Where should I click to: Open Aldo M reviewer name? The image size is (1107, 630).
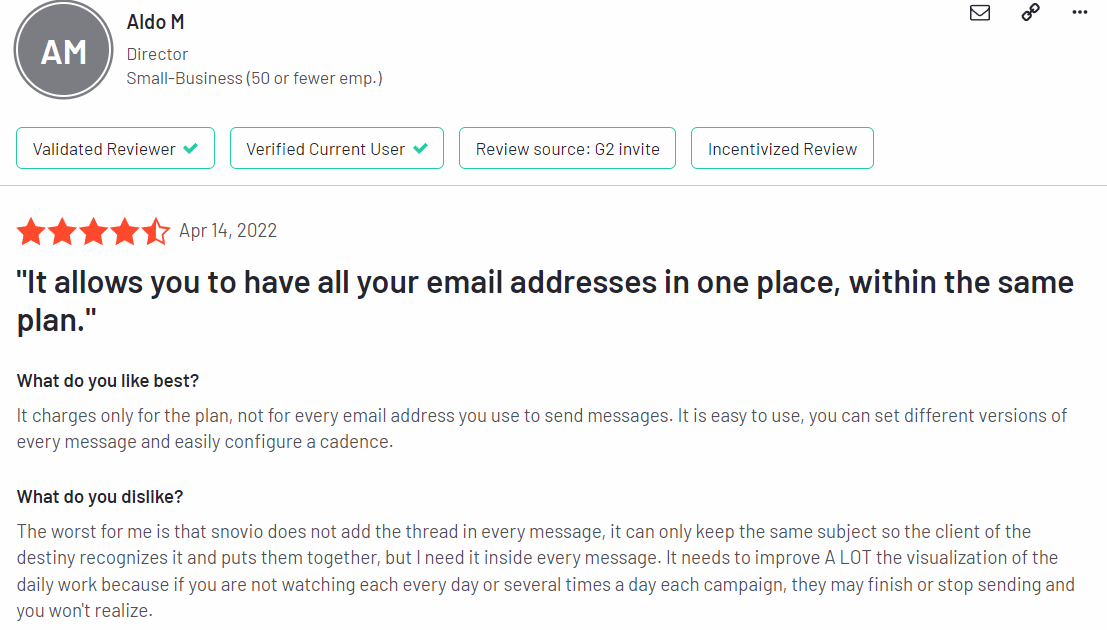point(155,22)
